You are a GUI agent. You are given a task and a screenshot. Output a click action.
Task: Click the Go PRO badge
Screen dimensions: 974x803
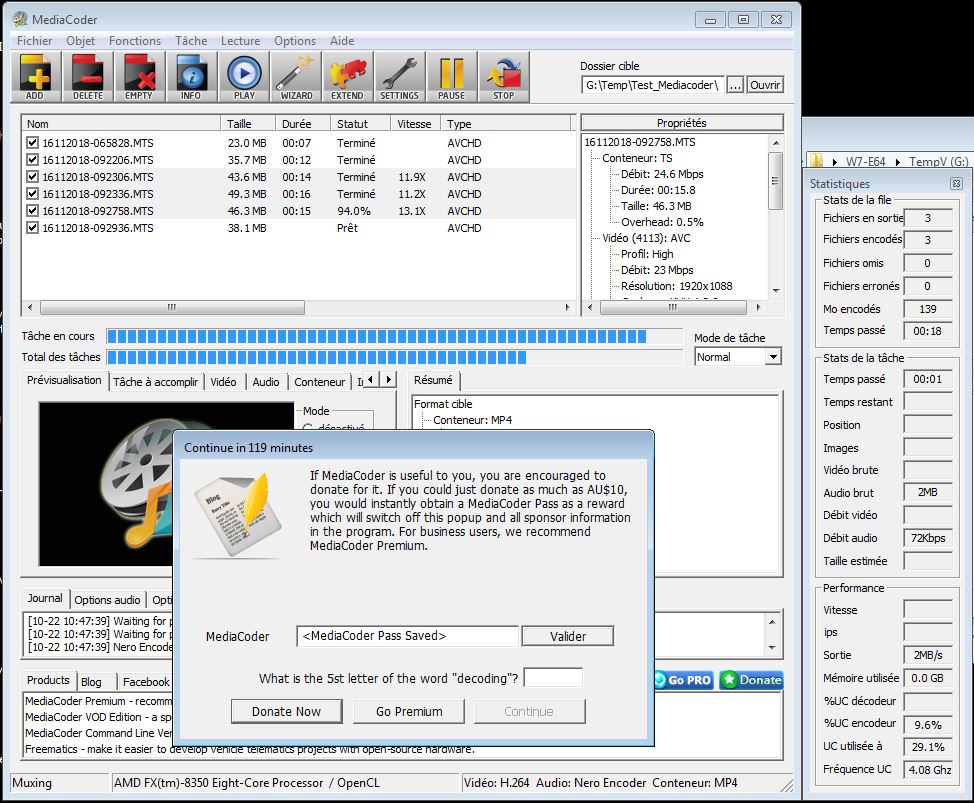coord(683,680)
